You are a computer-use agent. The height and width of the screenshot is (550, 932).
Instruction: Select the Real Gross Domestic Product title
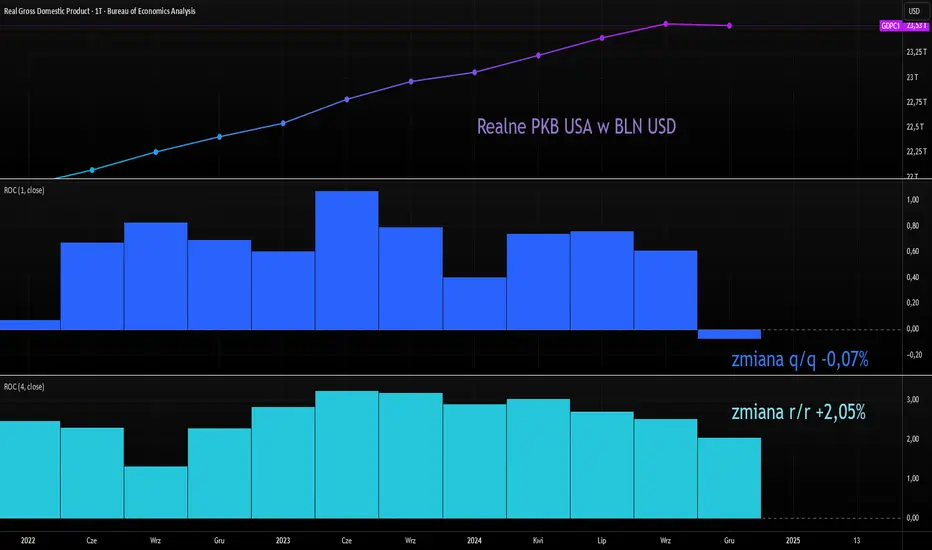99,11
